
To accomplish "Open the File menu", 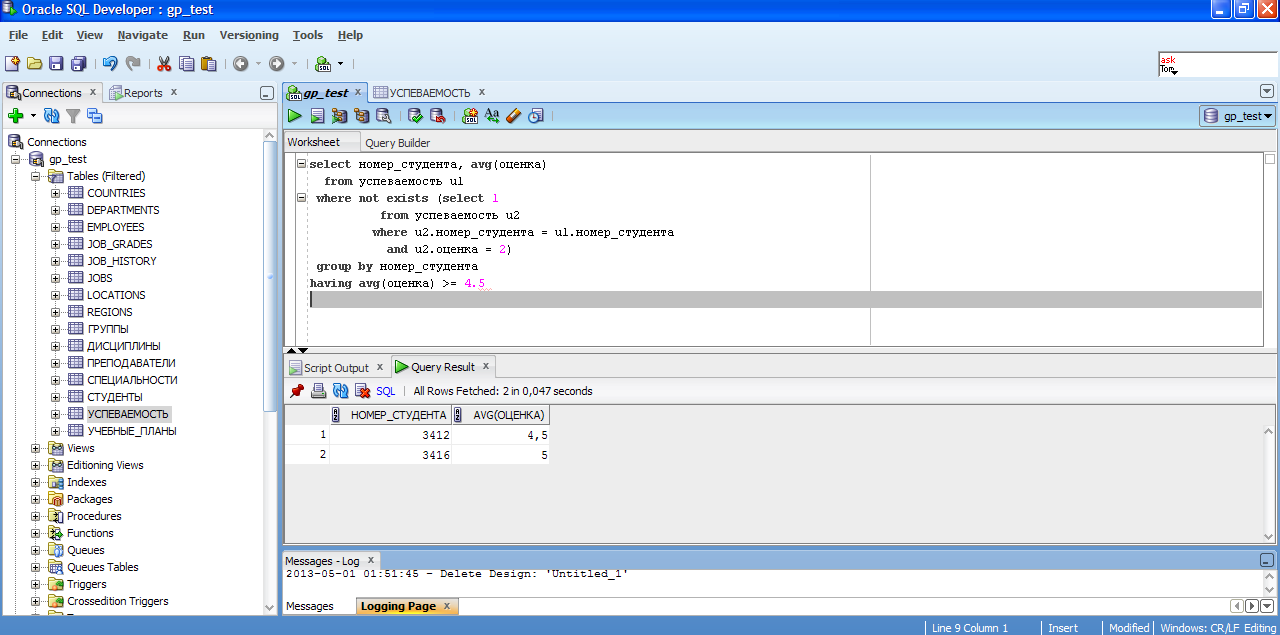I will point(18,35).
